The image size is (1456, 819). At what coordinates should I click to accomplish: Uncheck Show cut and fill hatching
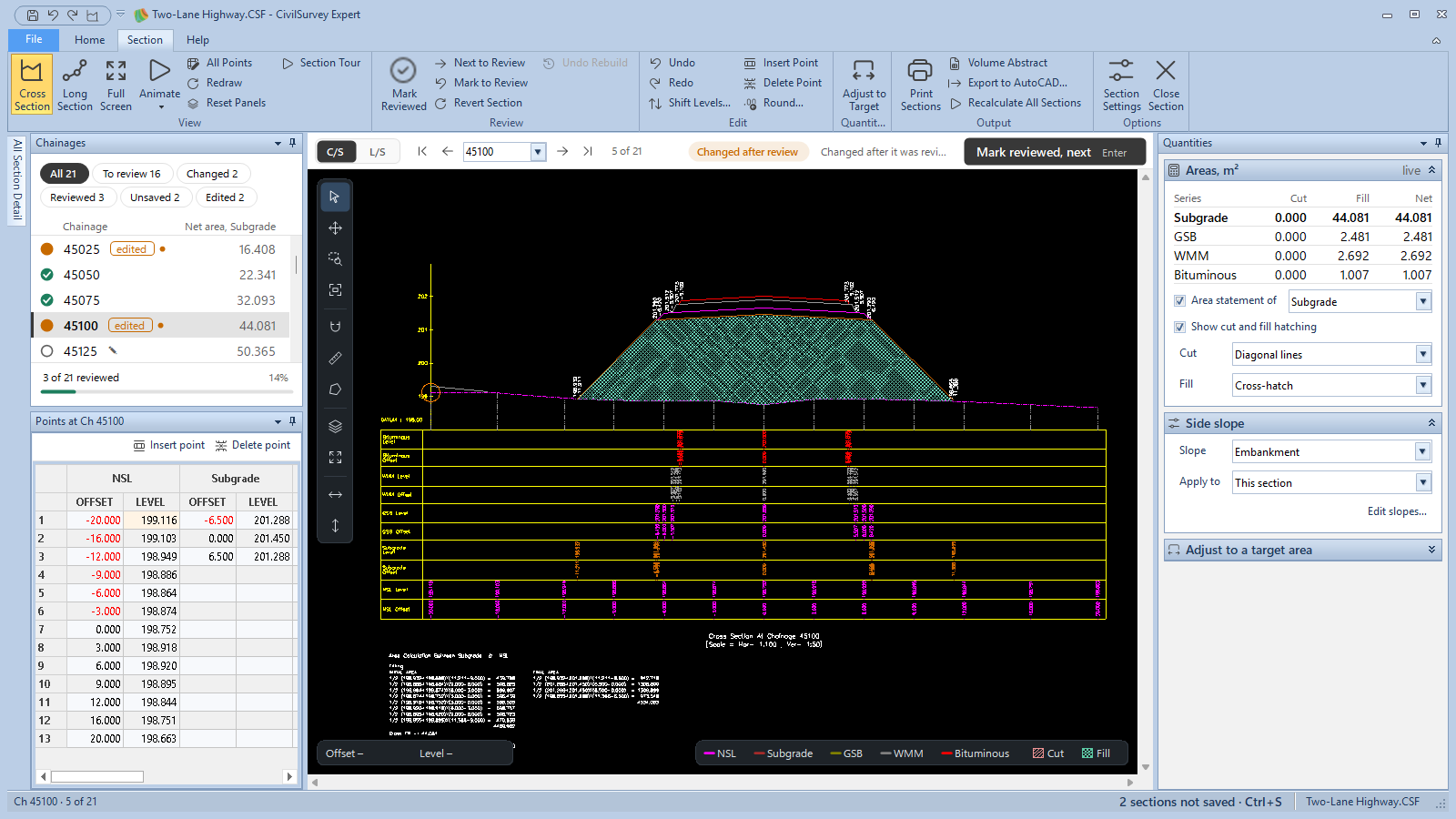click(x=1179, y=327)
